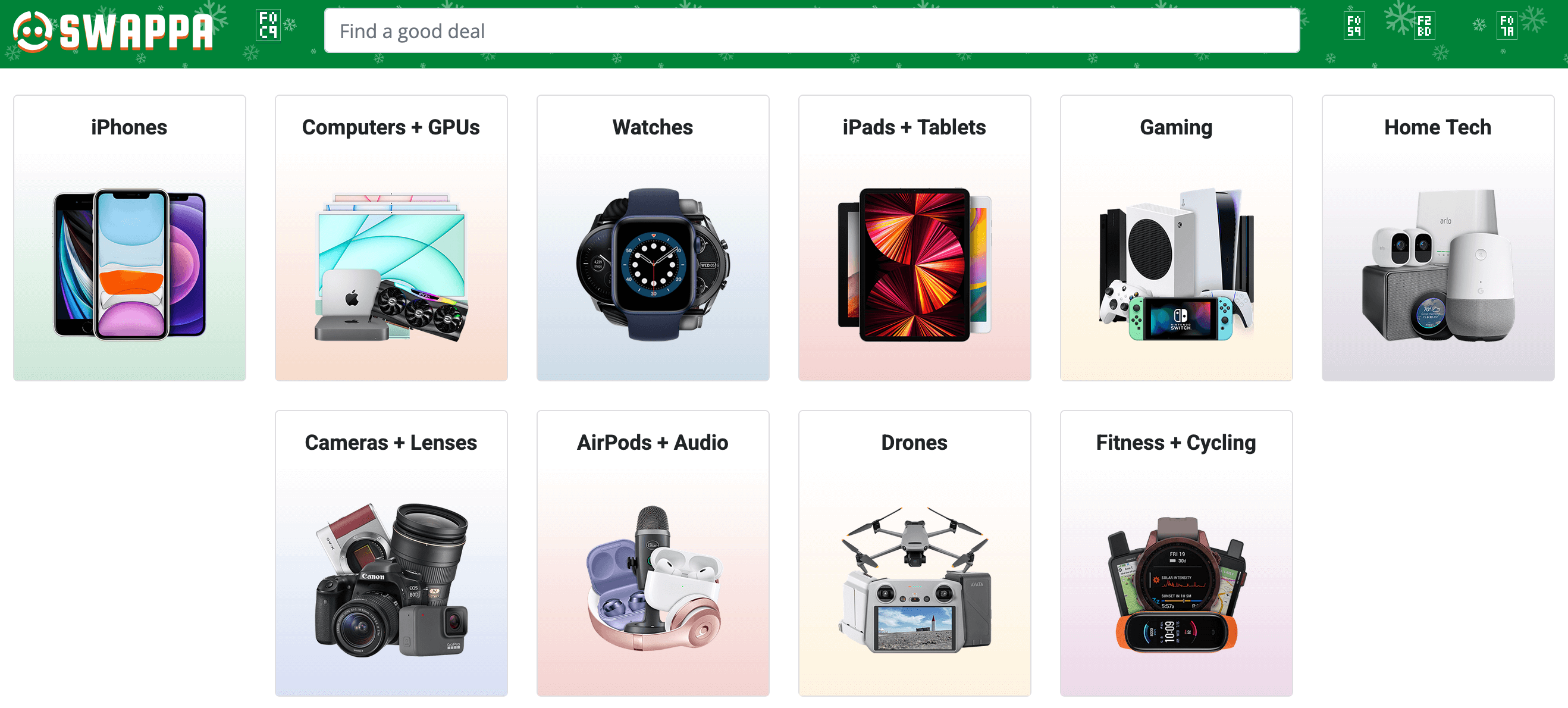Click the Canon camera product image
The height and width of the screenshot is (708, 1568).
pos(391,579)
